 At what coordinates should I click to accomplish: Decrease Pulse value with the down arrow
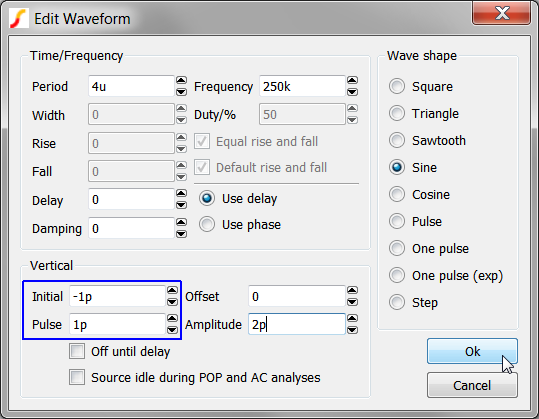tap(172, 330)
